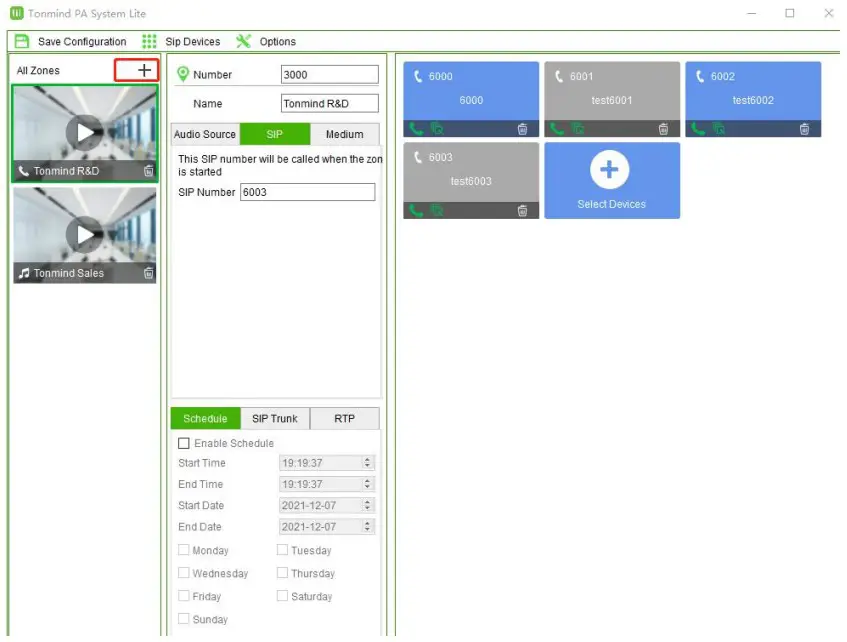The image size is (847, 642).
Task: Click the second green icon on test6002 card
Action: (719, 129)
